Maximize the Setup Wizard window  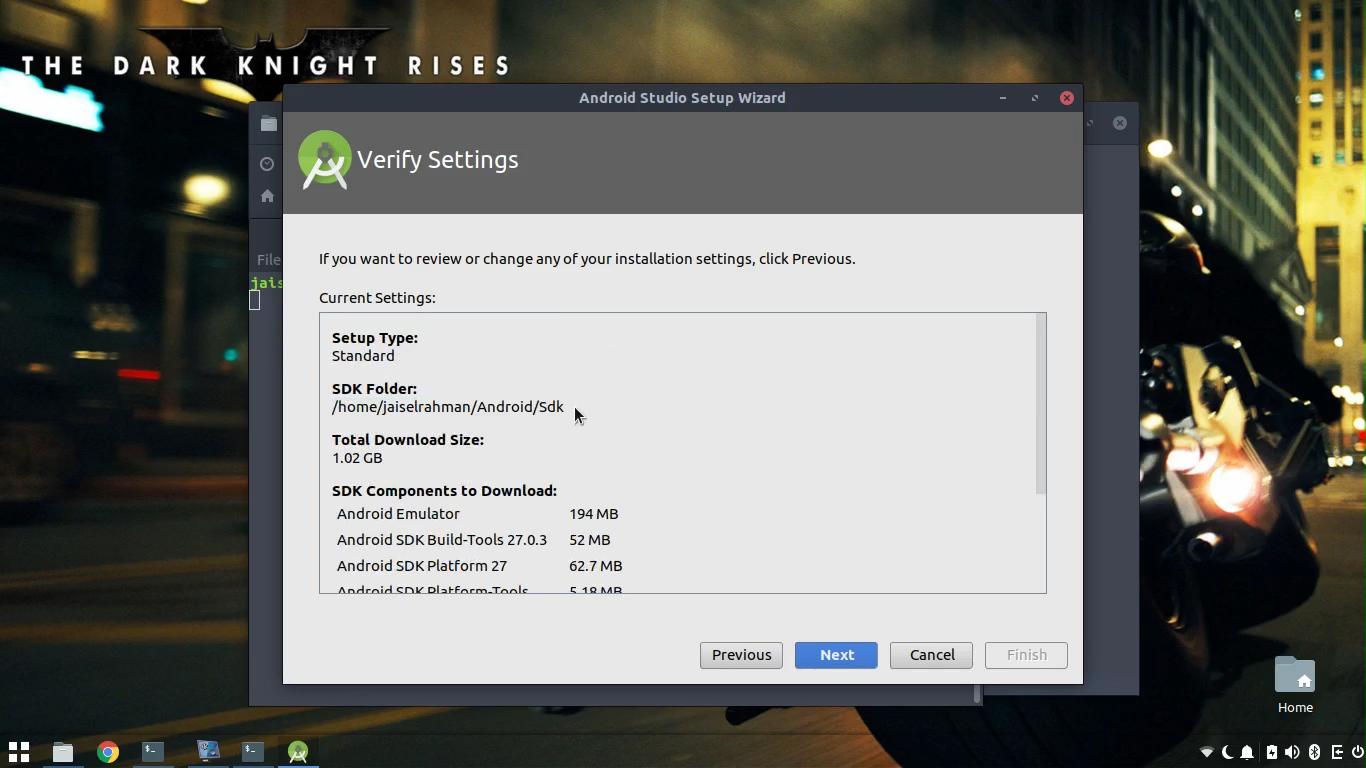tap(1035, 98)
